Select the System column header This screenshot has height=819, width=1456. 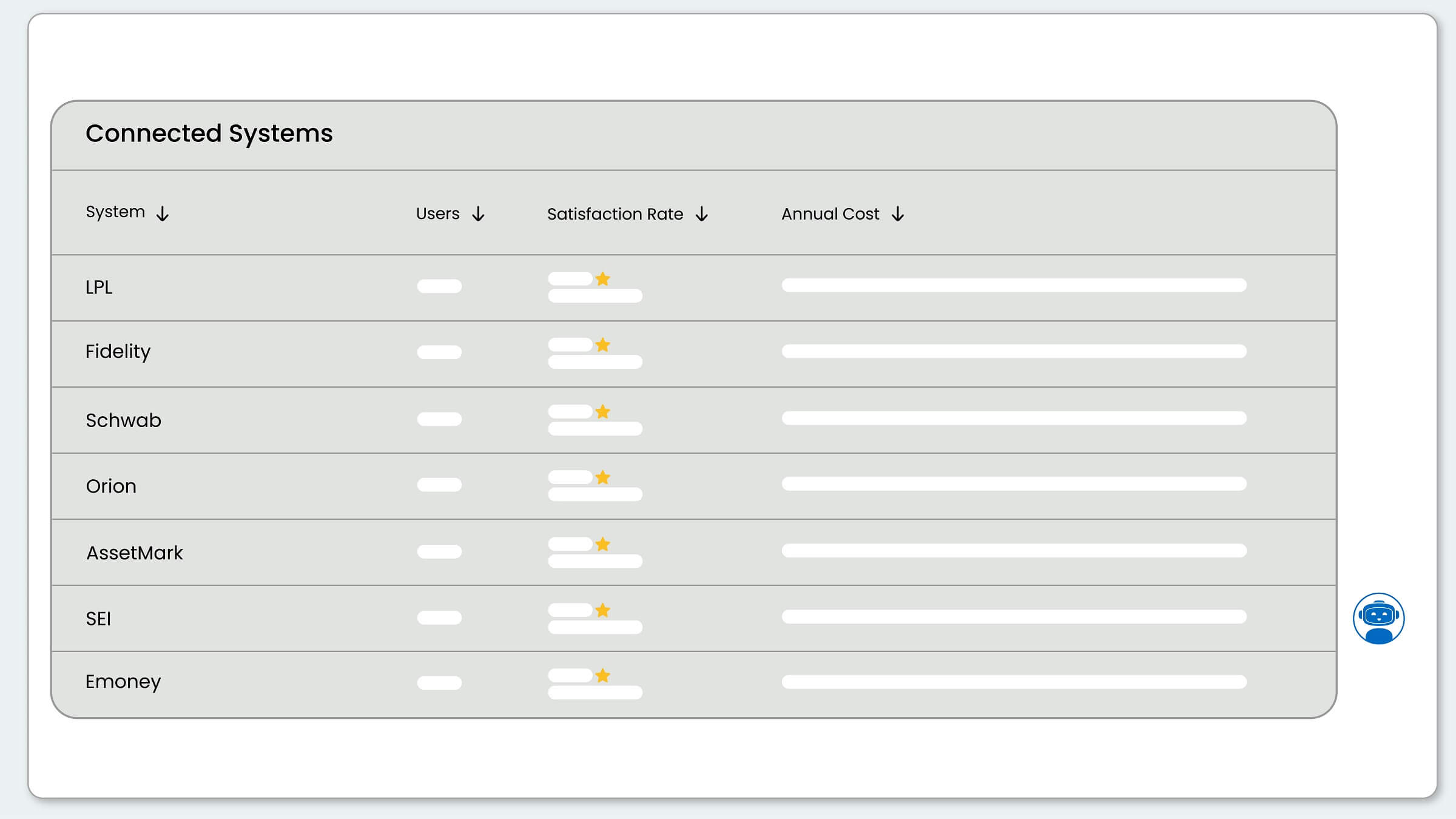[115, 212]
